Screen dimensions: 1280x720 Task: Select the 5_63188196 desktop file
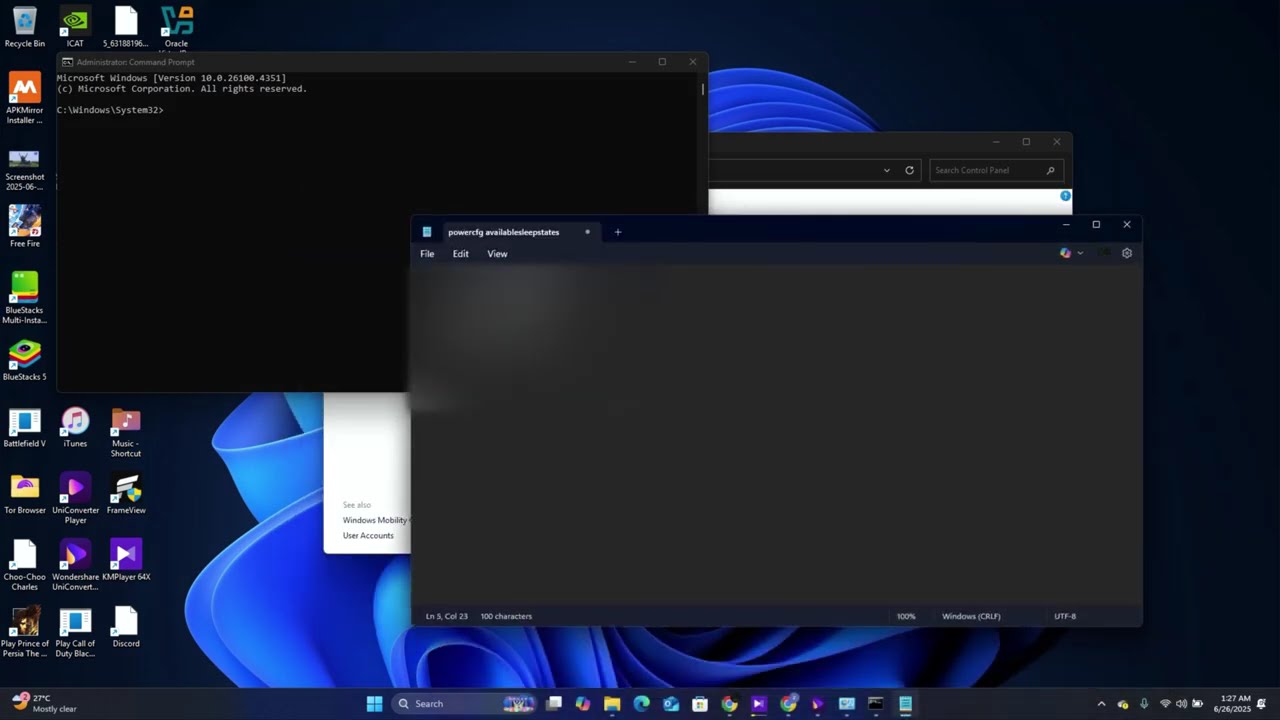[126, 27]
